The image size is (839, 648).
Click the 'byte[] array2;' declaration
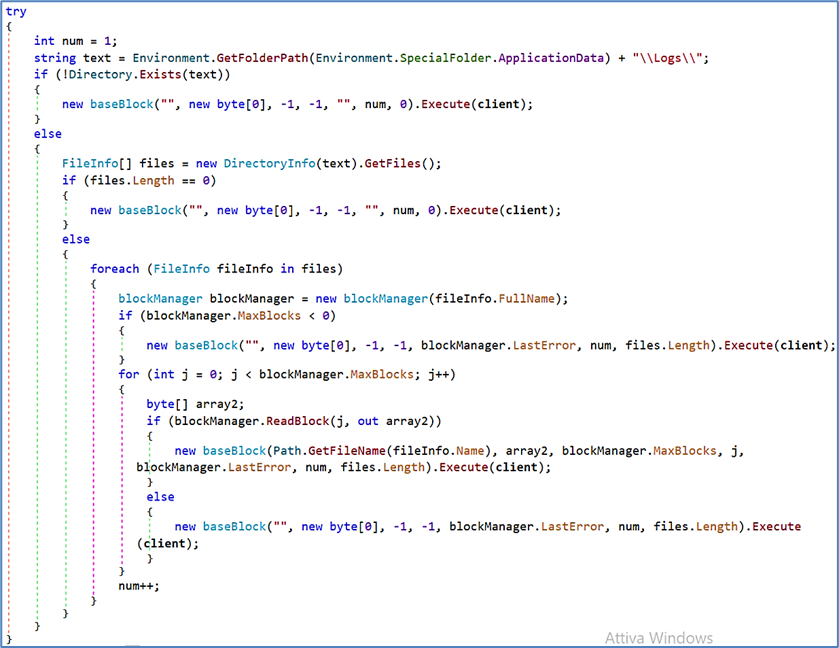coord(195,404)
